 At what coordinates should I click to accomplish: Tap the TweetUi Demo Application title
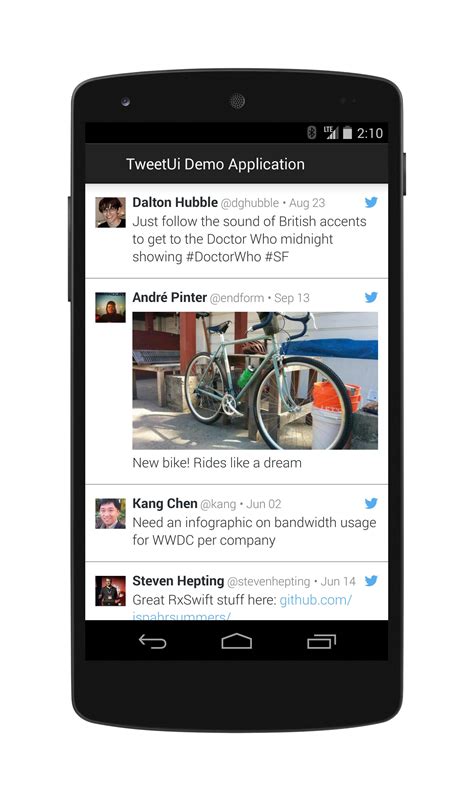pyautogui.click(x=215, y=164)
